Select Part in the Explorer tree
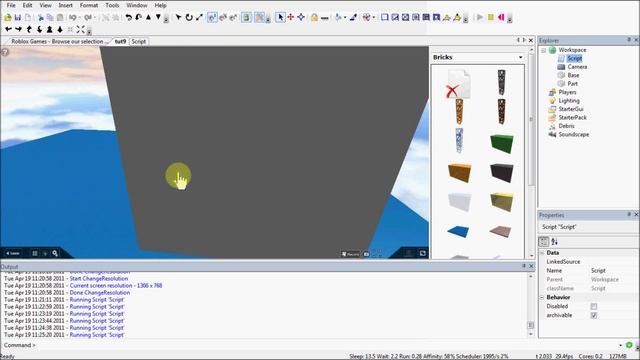 tap(573, 84)
